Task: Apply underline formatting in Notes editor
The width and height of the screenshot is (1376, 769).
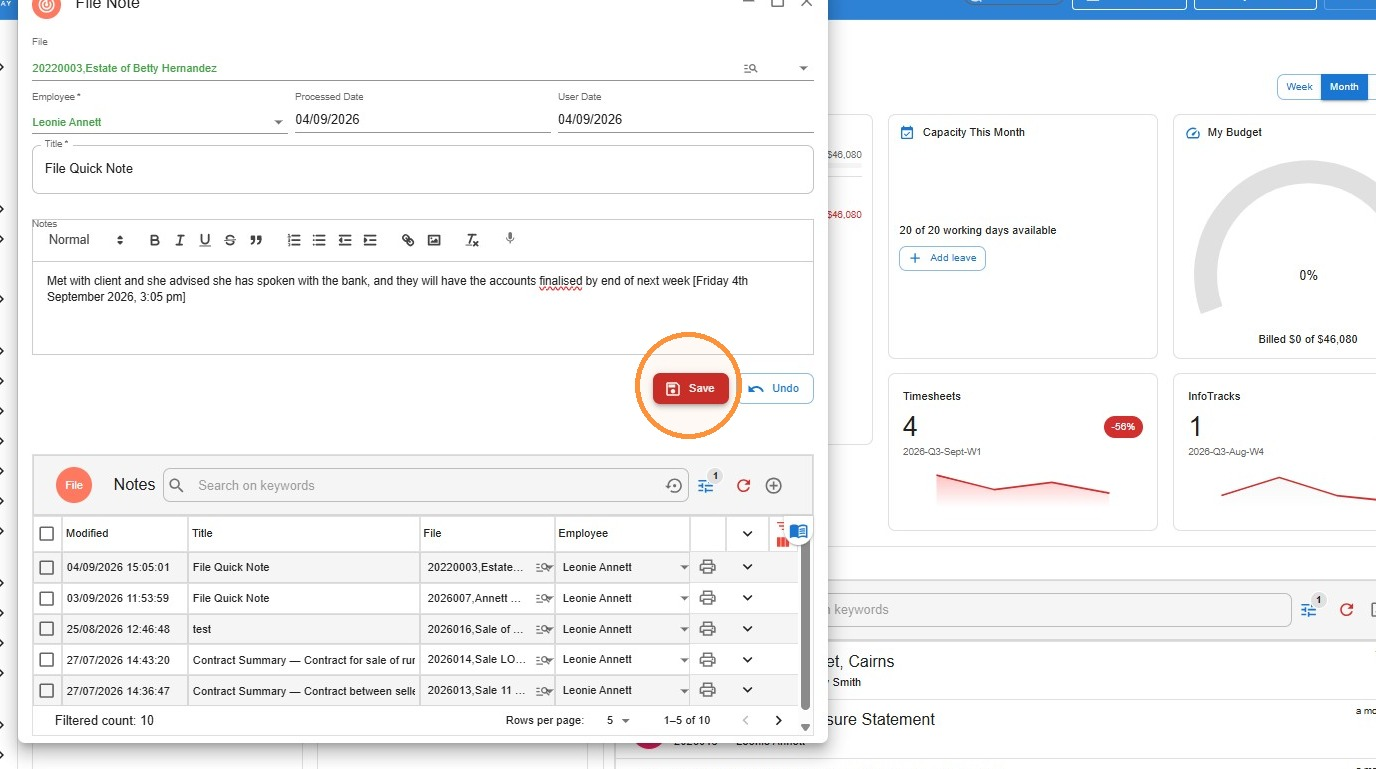Action: point(205,240)
